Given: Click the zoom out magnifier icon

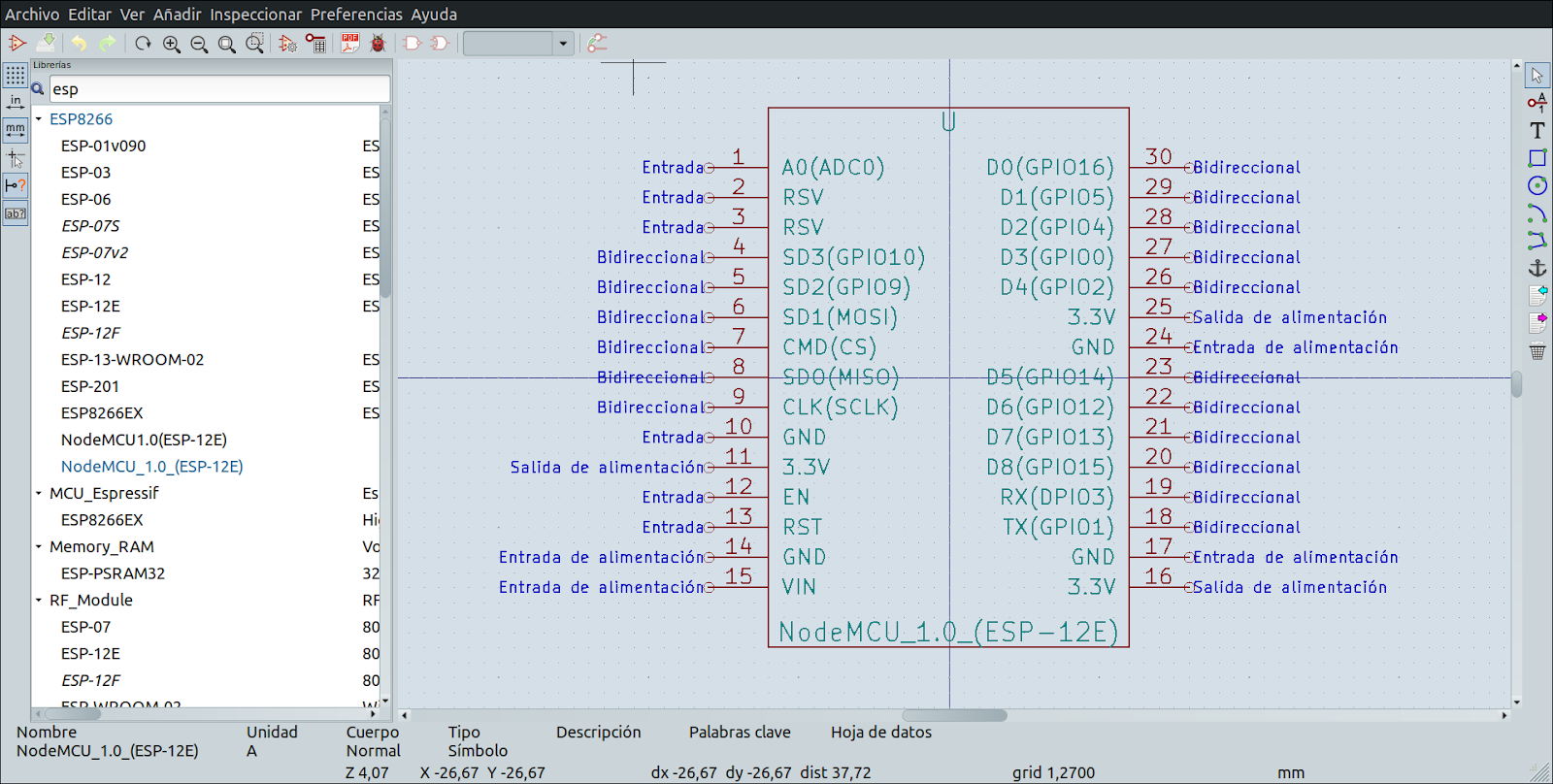Looking at the screenshot, I should [x=199, y=44].
